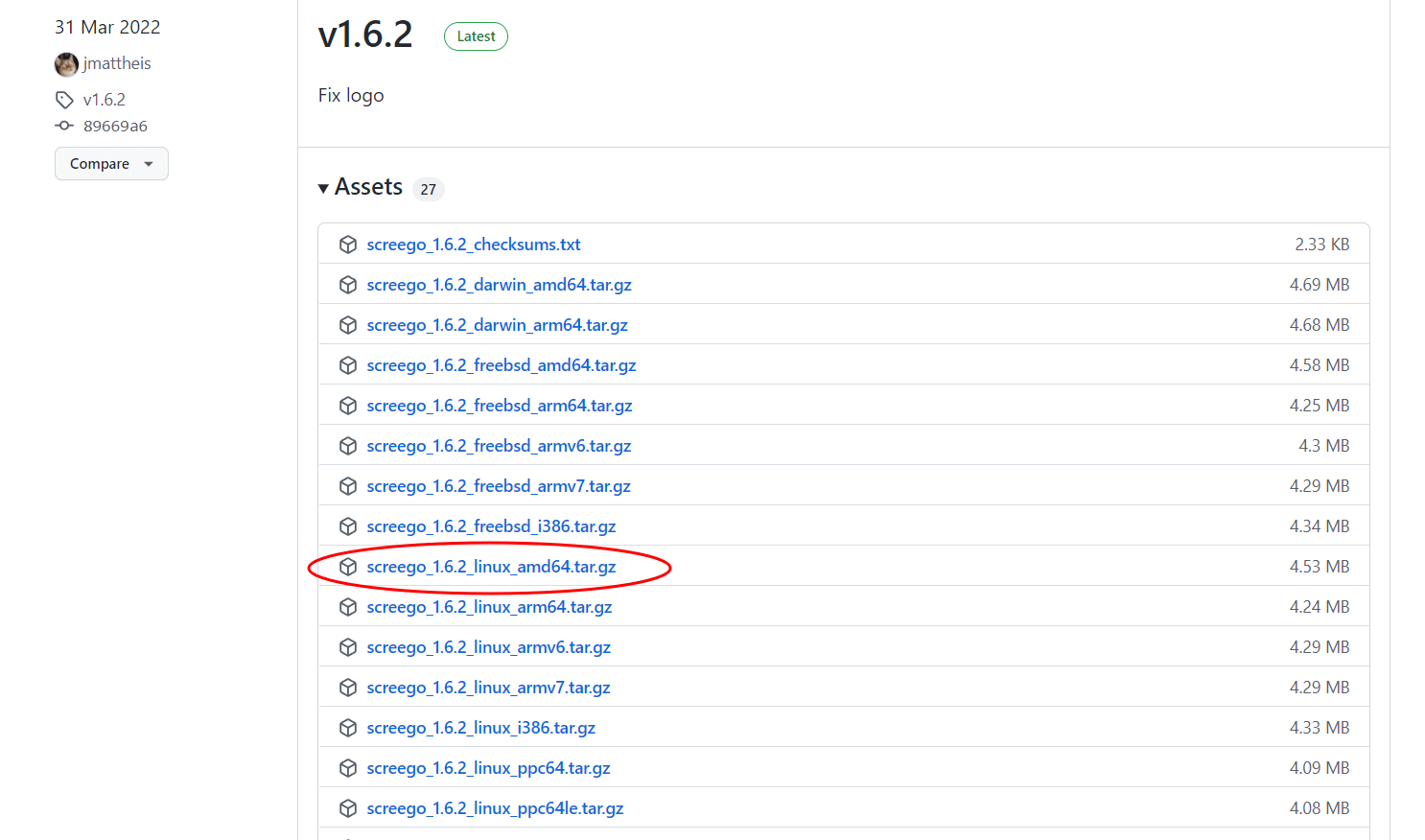Open the Compare dropdown
This screenshot has height=840, width=1425.
point(111,164)
